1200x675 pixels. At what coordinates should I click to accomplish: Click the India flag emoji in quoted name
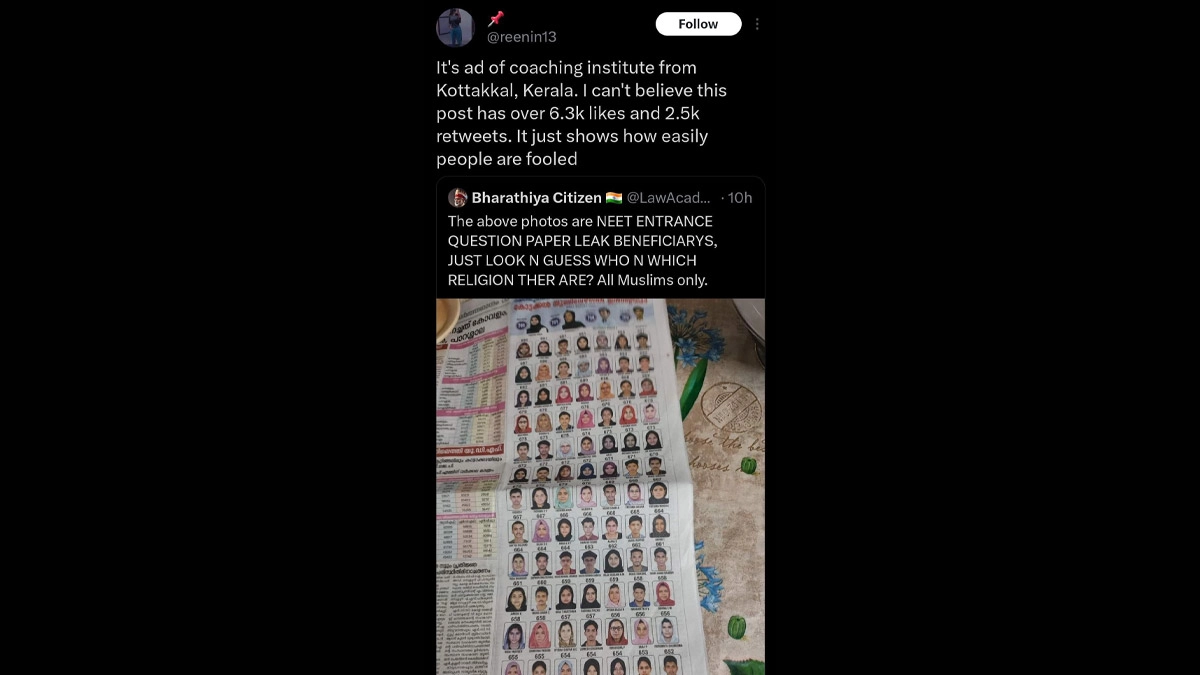pos(614,198)
